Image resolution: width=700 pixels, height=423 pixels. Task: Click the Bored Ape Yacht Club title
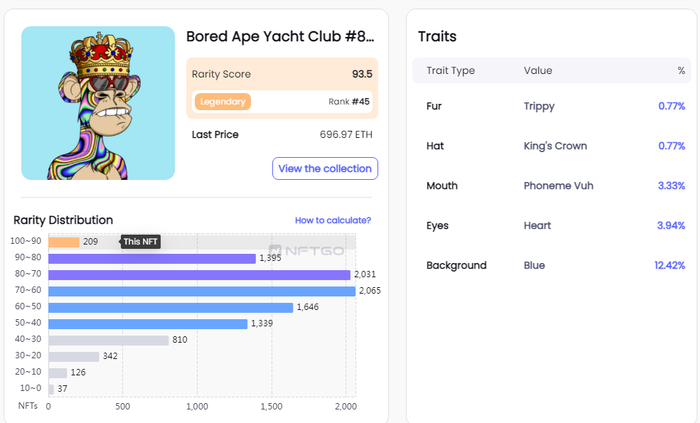[x=280, y=37]
